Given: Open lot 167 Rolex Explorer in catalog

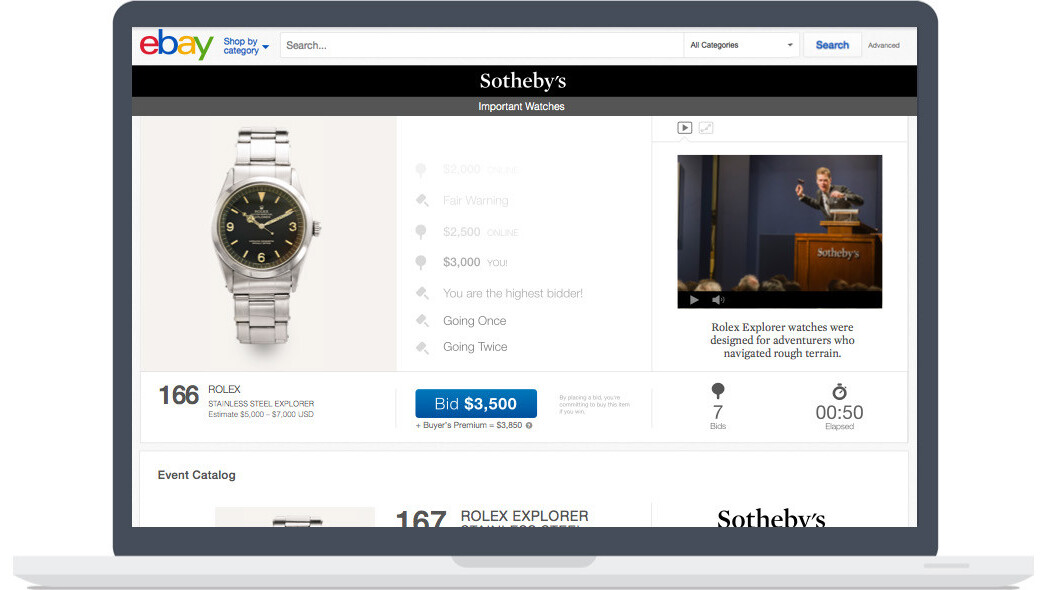Looking at the screenshot, I should pos(524,517).
